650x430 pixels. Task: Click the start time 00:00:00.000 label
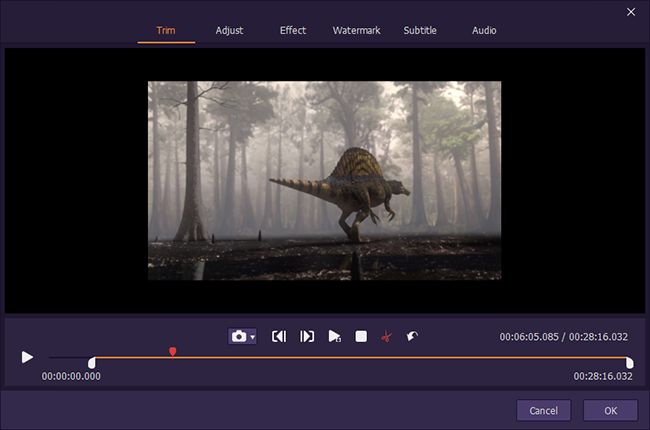(71, 376)
